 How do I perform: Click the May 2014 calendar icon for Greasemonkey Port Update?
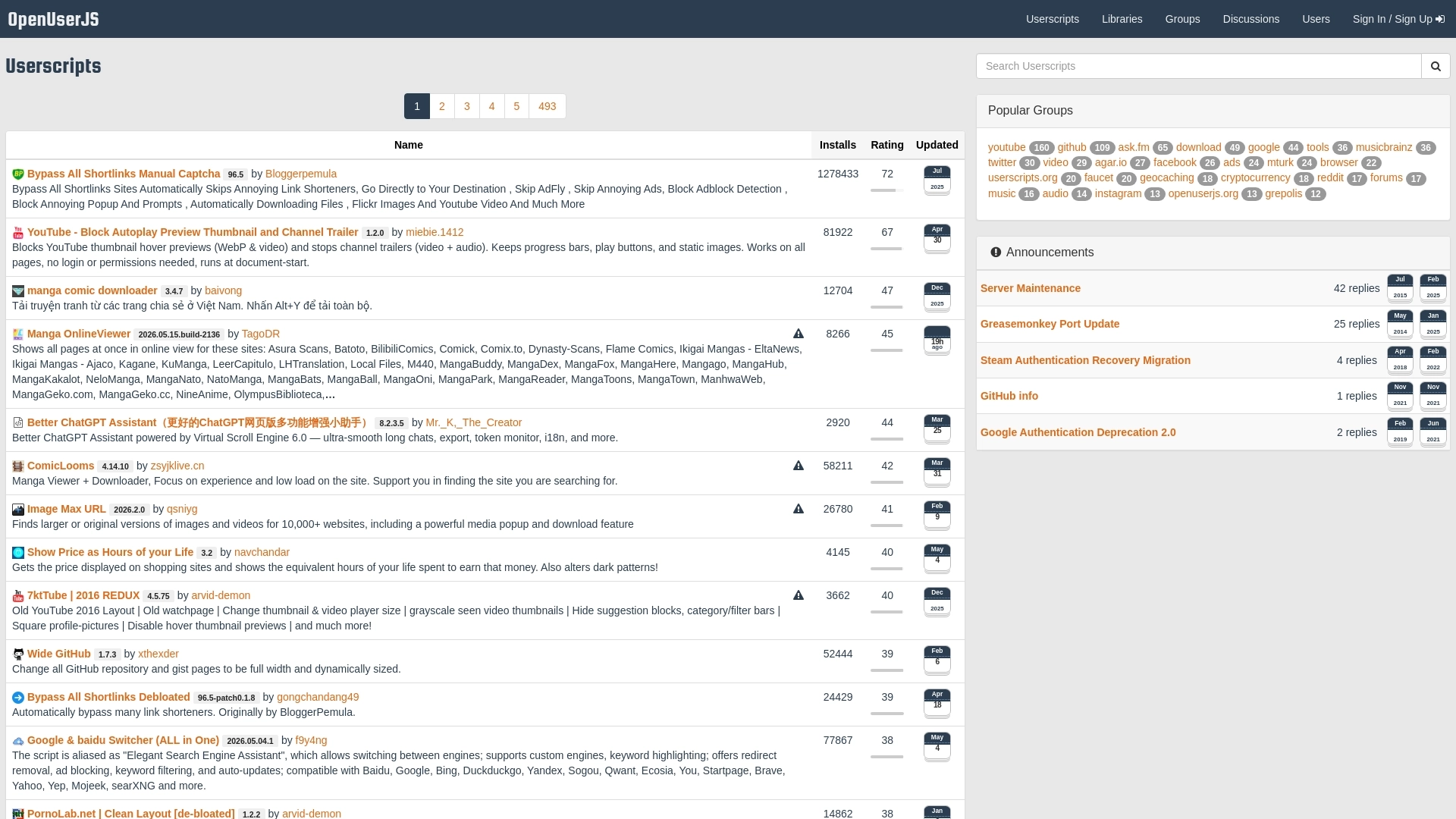coord(1400,325)
